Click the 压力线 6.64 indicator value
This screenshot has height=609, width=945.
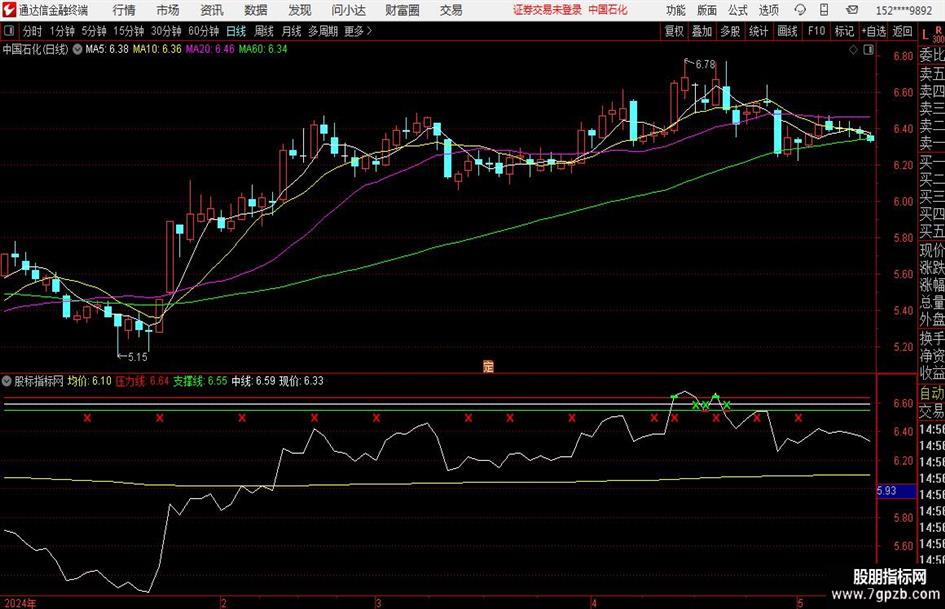click(x=142, y=381)
